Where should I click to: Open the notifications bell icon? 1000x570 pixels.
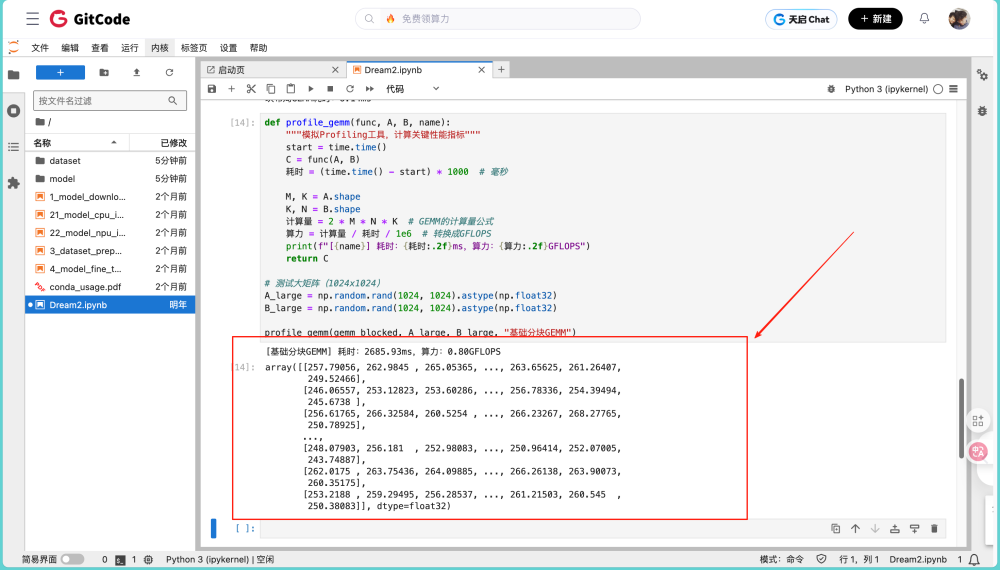click(x=924, y=18)
